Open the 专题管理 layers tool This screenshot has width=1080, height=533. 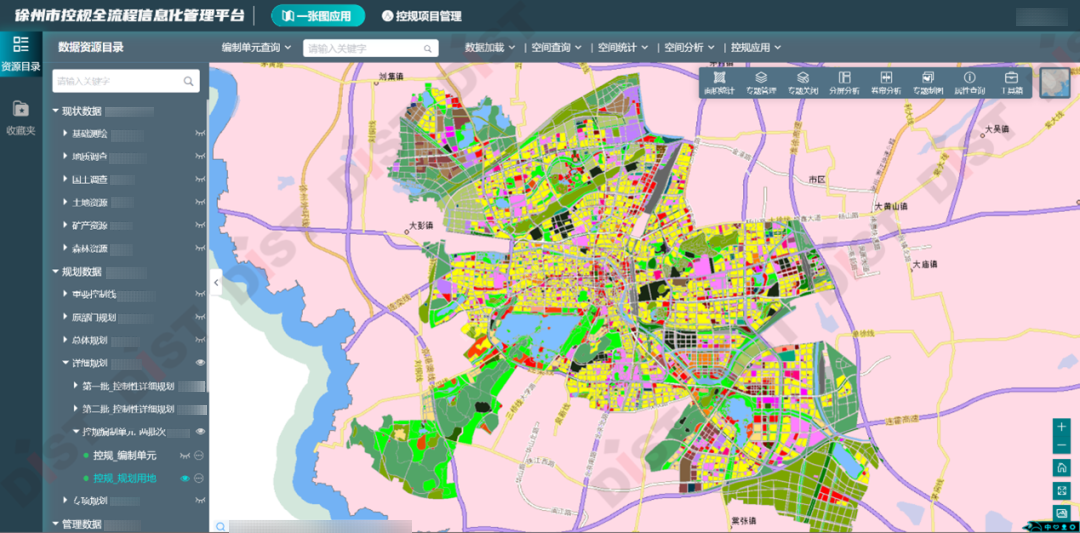point(761,83)
